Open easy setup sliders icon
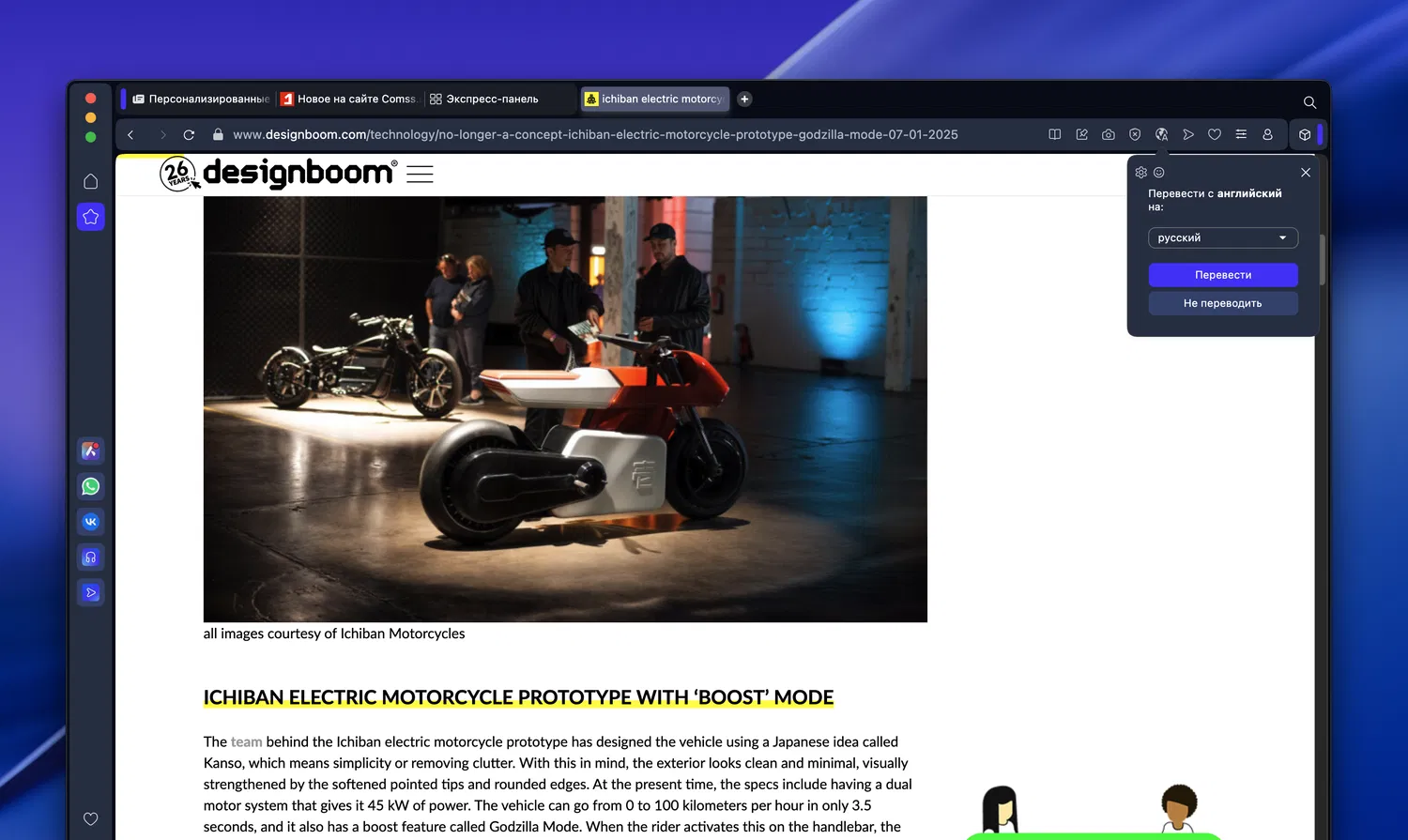 tap(1241, 135)
